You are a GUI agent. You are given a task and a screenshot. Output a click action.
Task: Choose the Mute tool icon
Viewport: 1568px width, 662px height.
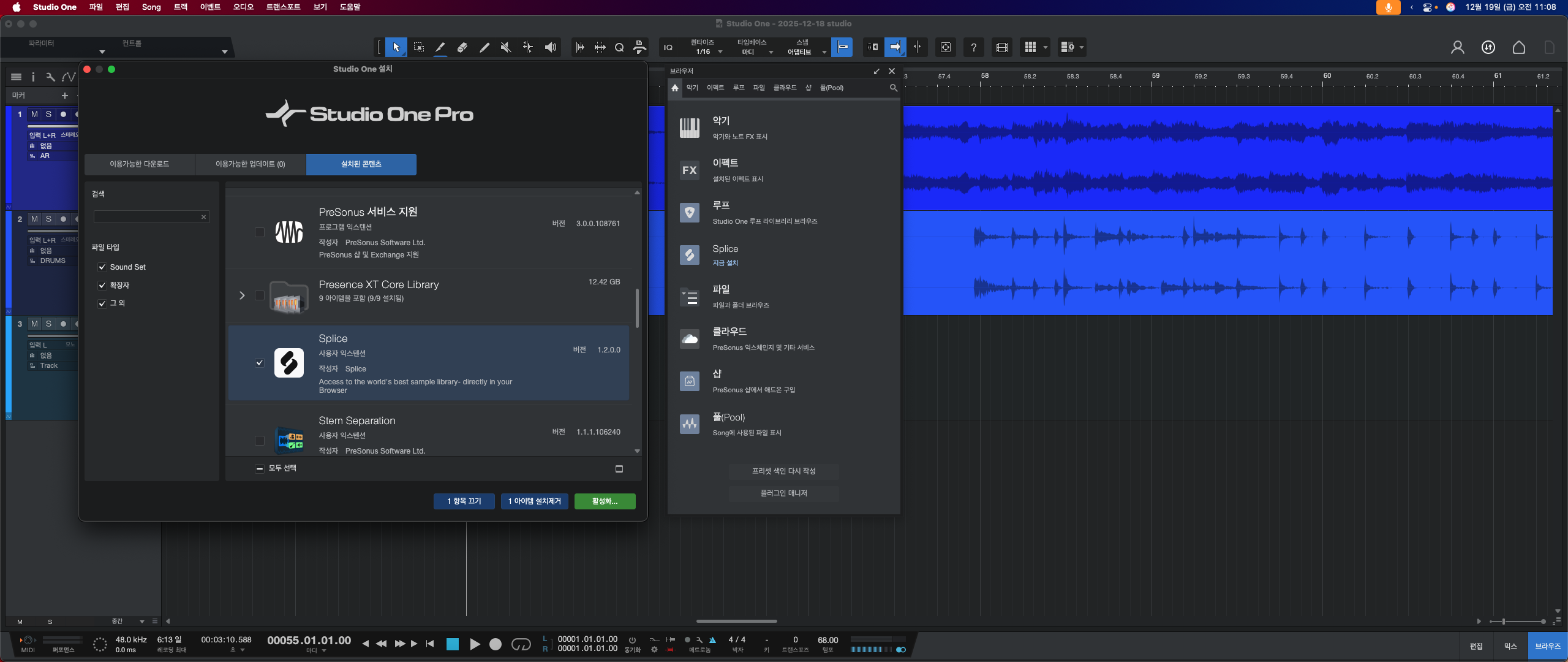(x=506, y=47)
